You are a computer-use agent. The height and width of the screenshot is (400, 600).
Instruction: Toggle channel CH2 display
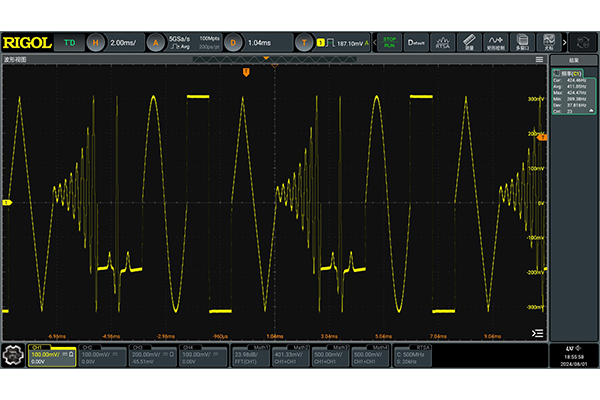[102, 356]
